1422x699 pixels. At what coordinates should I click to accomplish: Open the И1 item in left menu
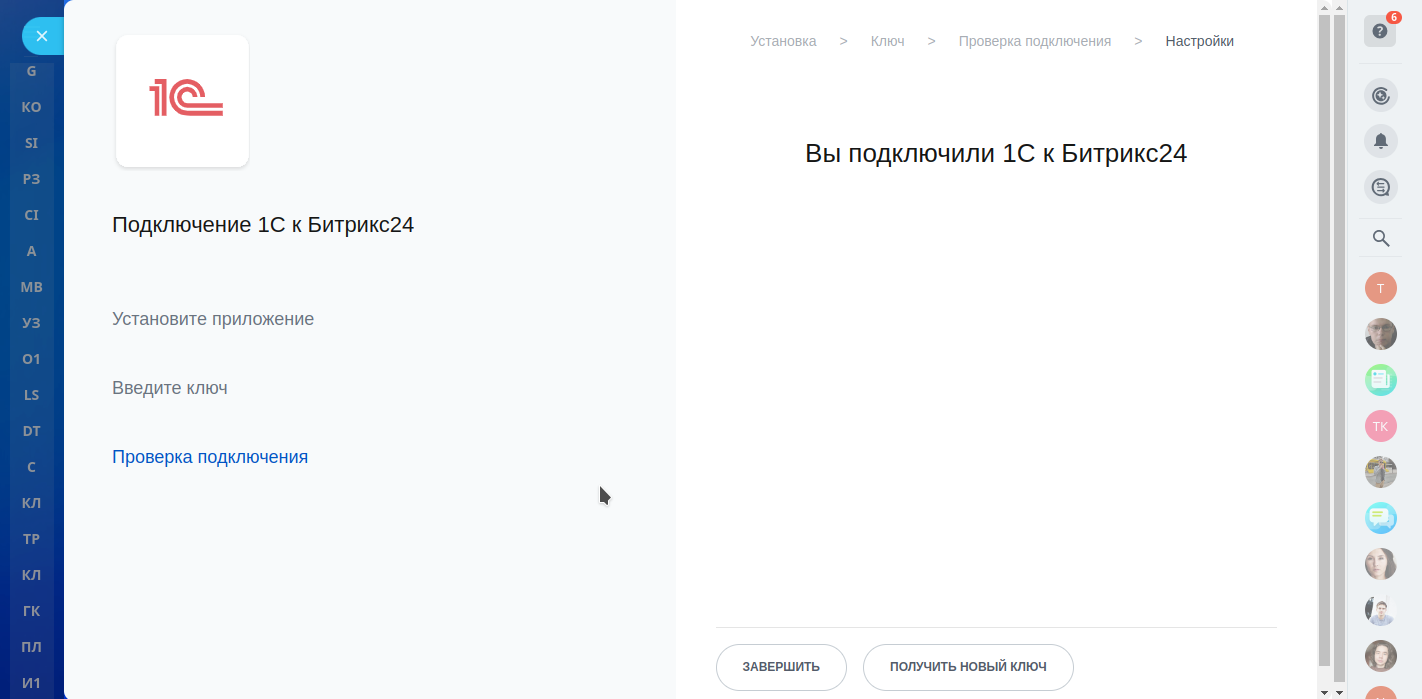[31, 683]
